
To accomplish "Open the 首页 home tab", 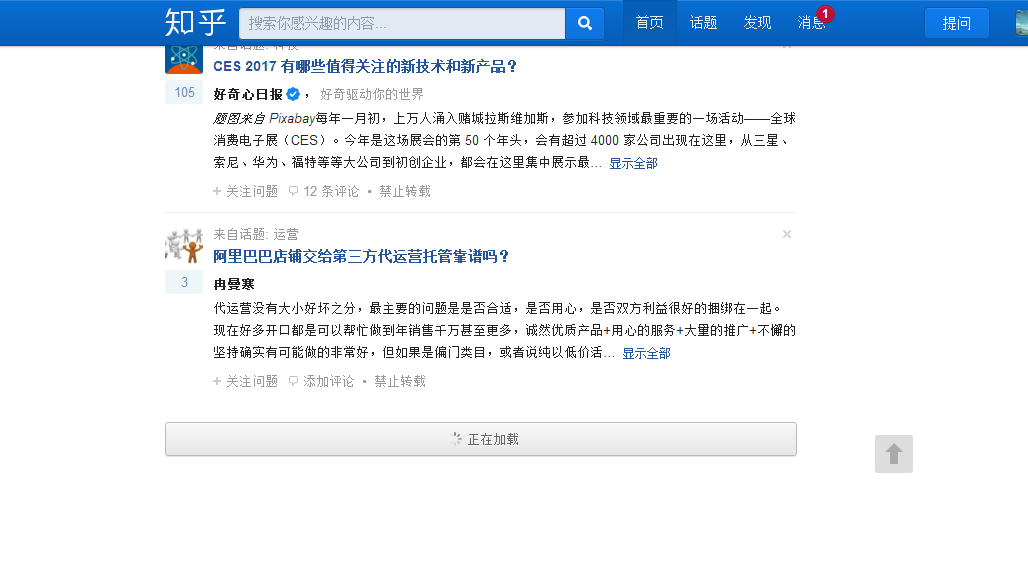I will (649, 23).
